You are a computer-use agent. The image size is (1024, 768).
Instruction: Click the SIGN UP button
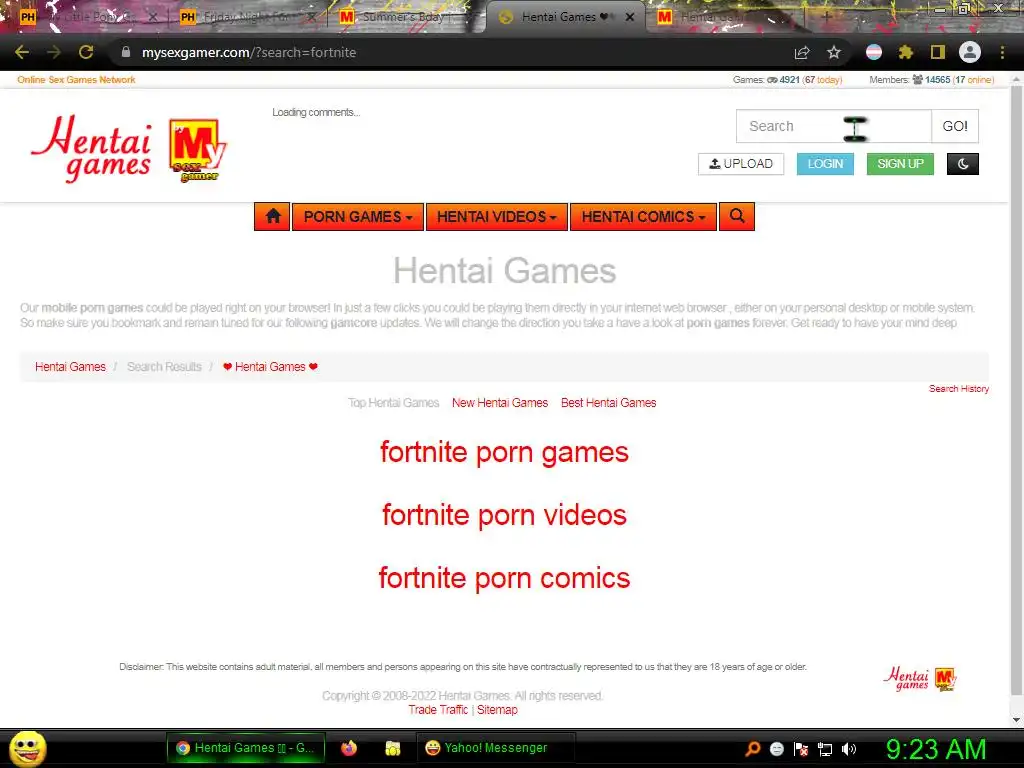[x=900, y=164]
